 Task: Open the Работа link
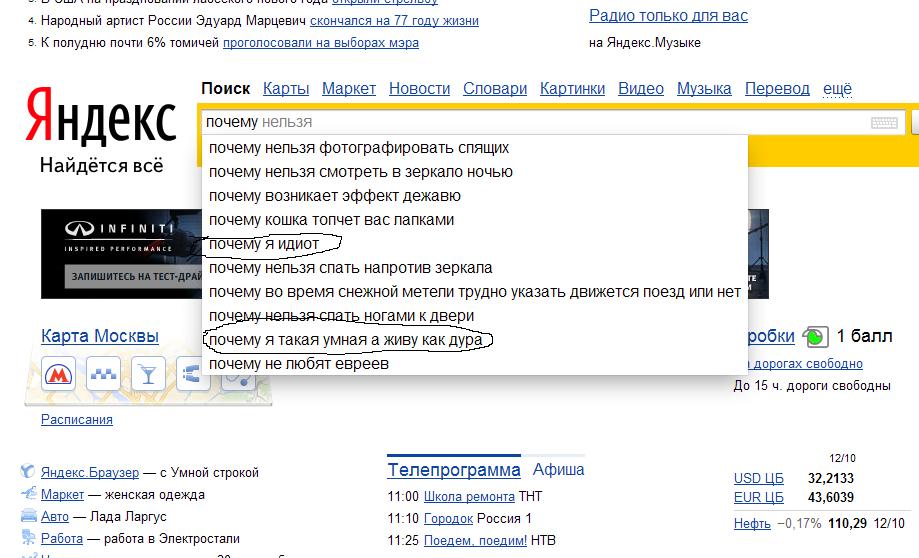point(62,538)
